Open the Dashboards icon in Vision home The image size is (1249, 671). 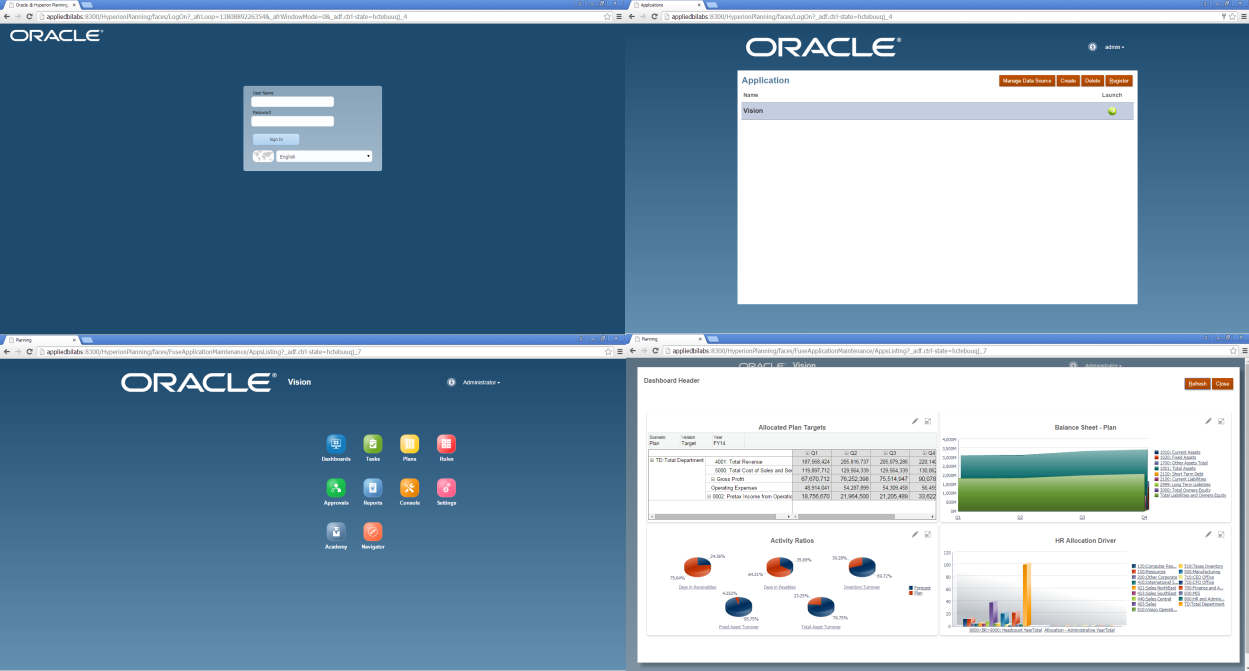(x=335, y=444)
